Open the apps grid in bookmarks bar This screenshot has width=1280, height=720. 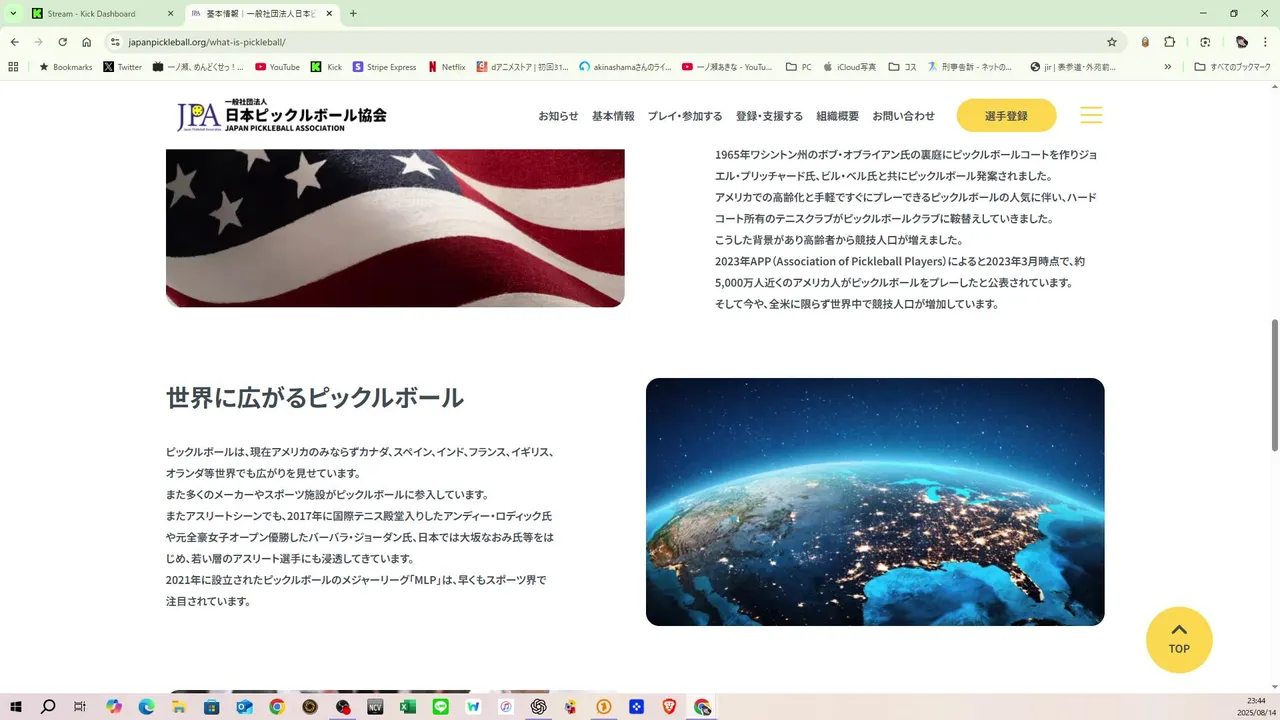point(13,67)
